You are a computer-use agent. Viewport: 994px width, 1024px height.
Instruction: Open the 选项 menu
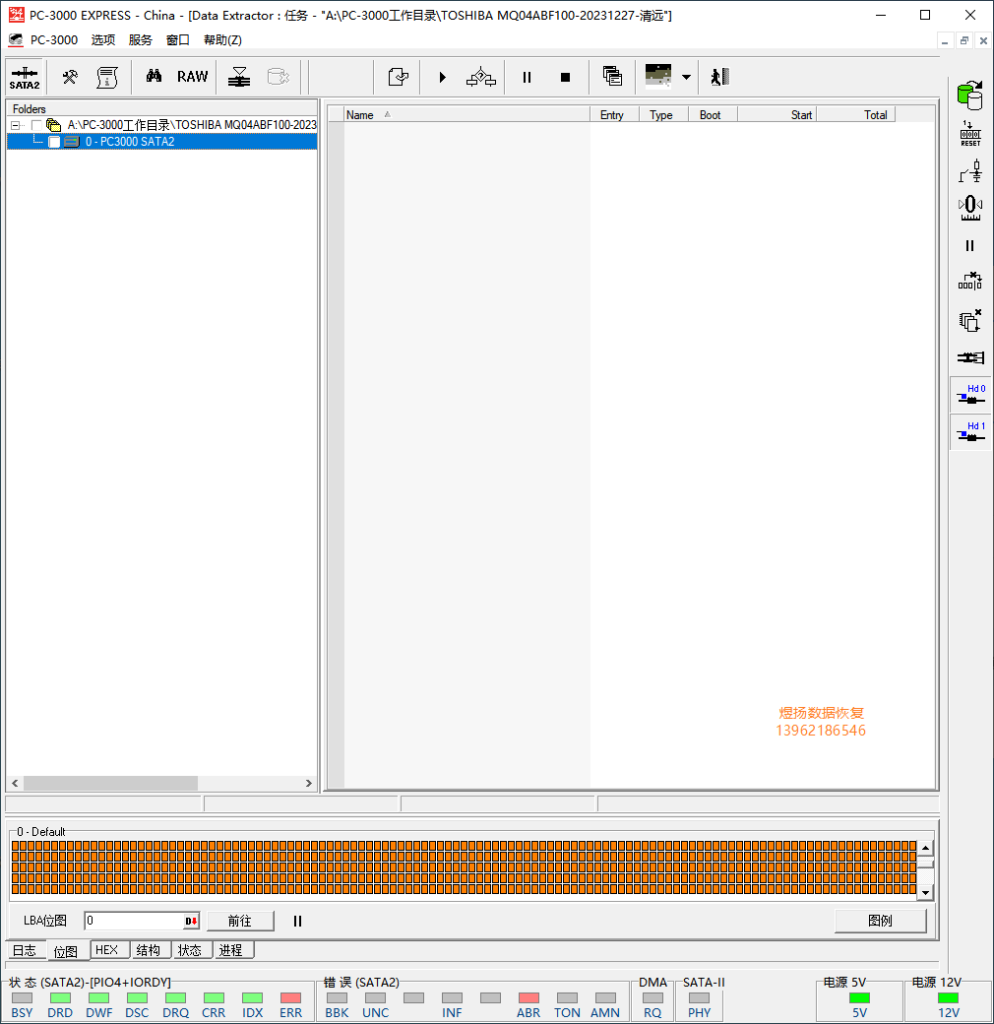[x=103, y=40]
